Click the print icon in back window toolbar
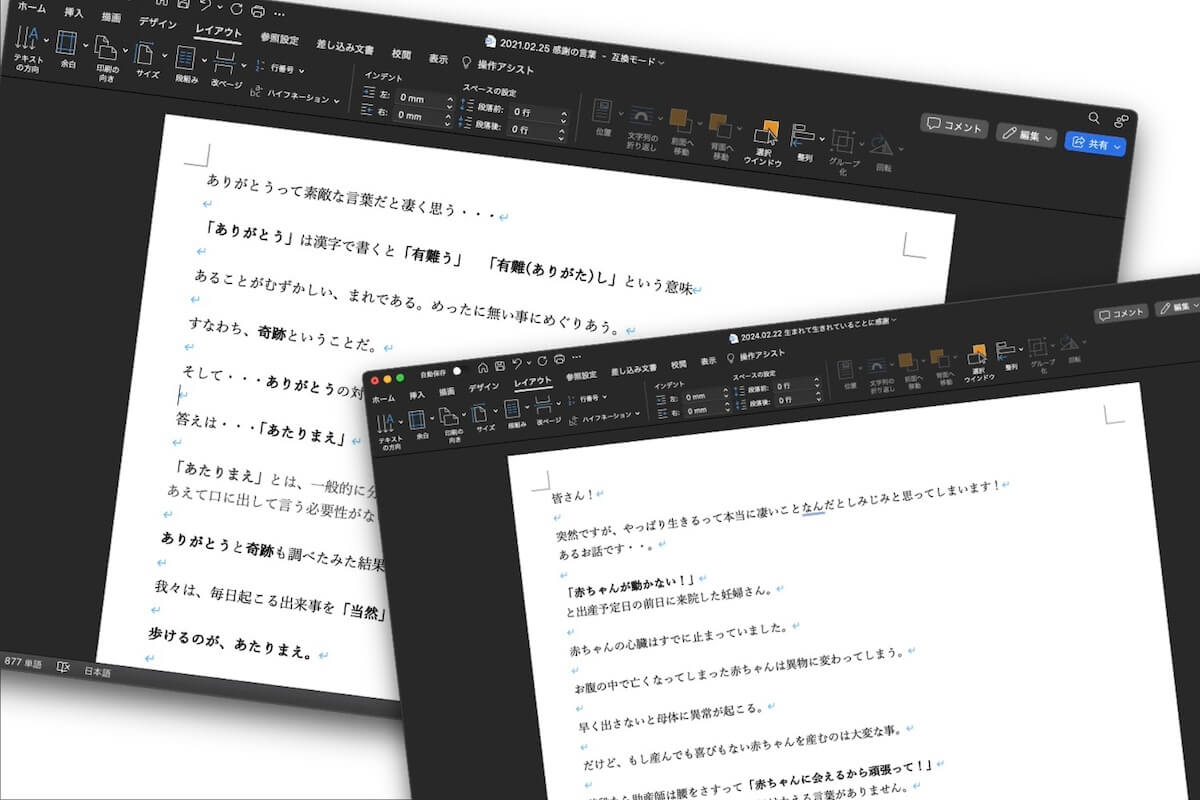 point(258,11)
